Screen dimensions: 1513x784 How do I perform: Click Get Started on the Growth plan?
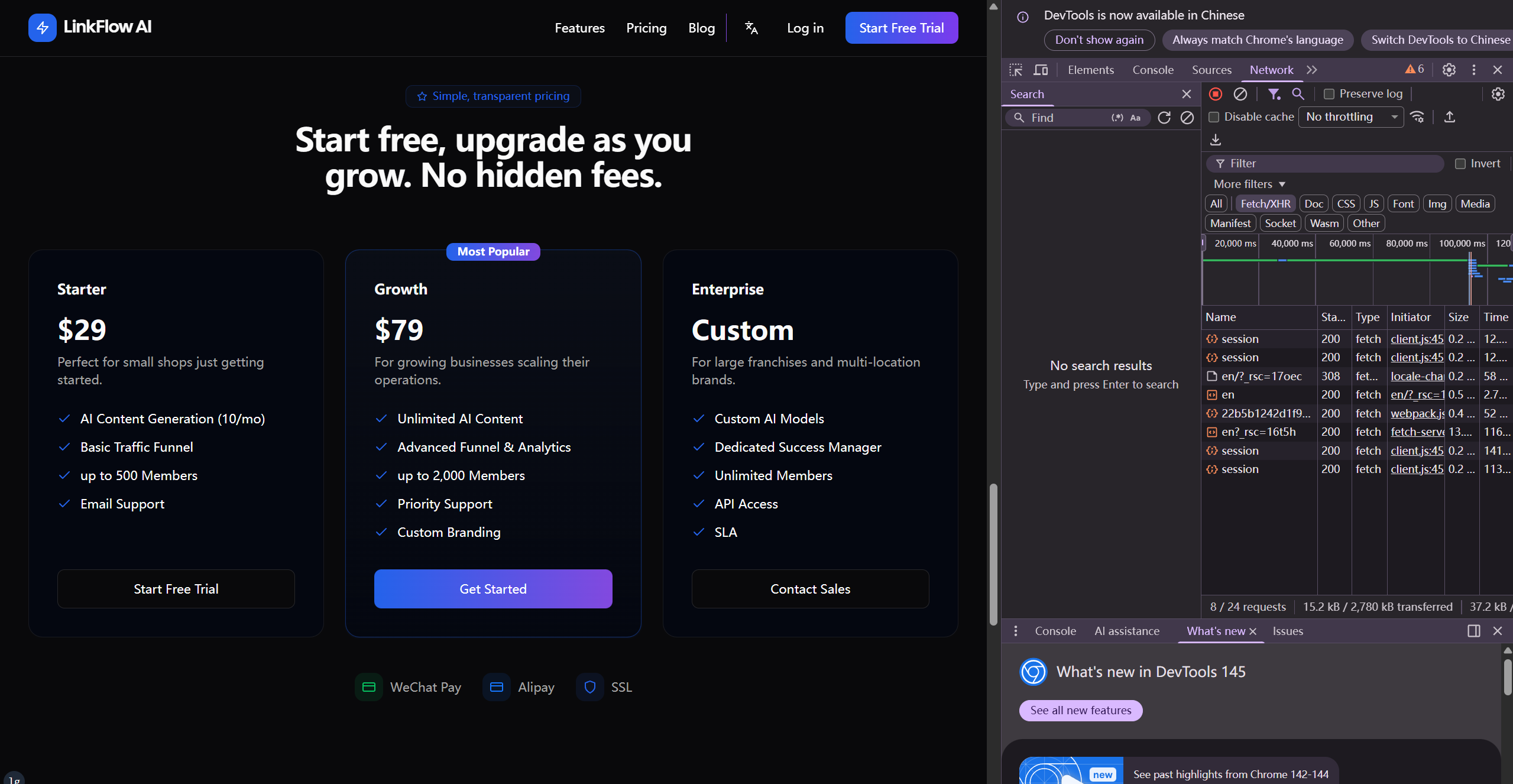493,589
